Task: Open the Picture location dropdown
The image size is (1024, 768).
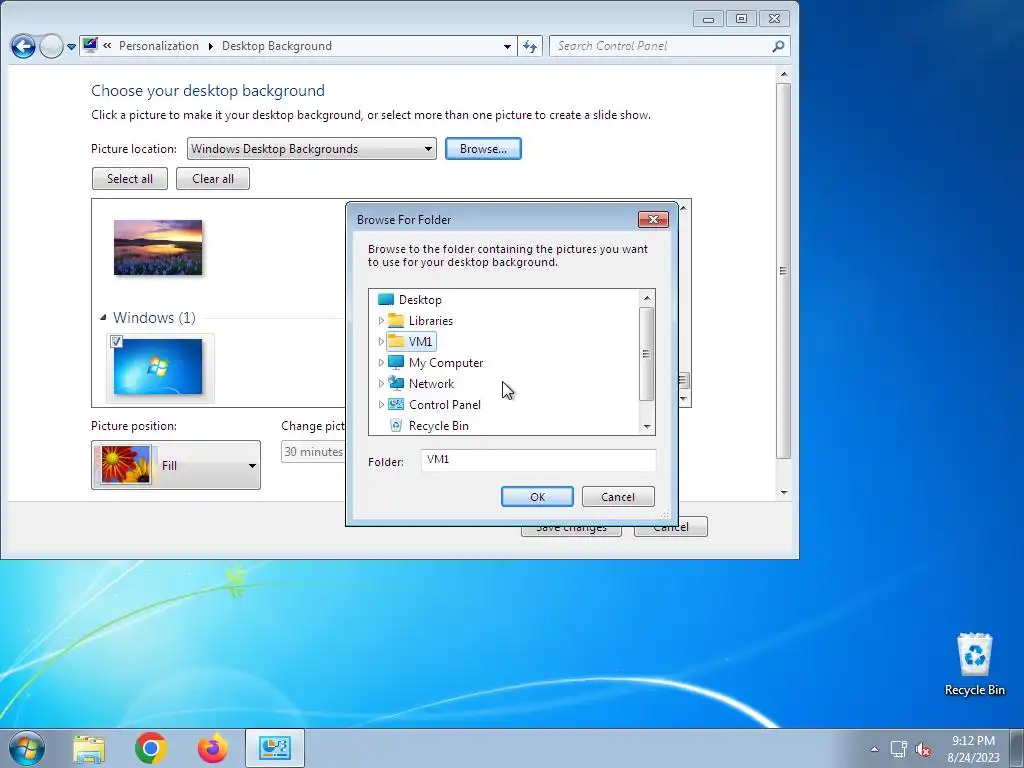Action: point(312,149)
